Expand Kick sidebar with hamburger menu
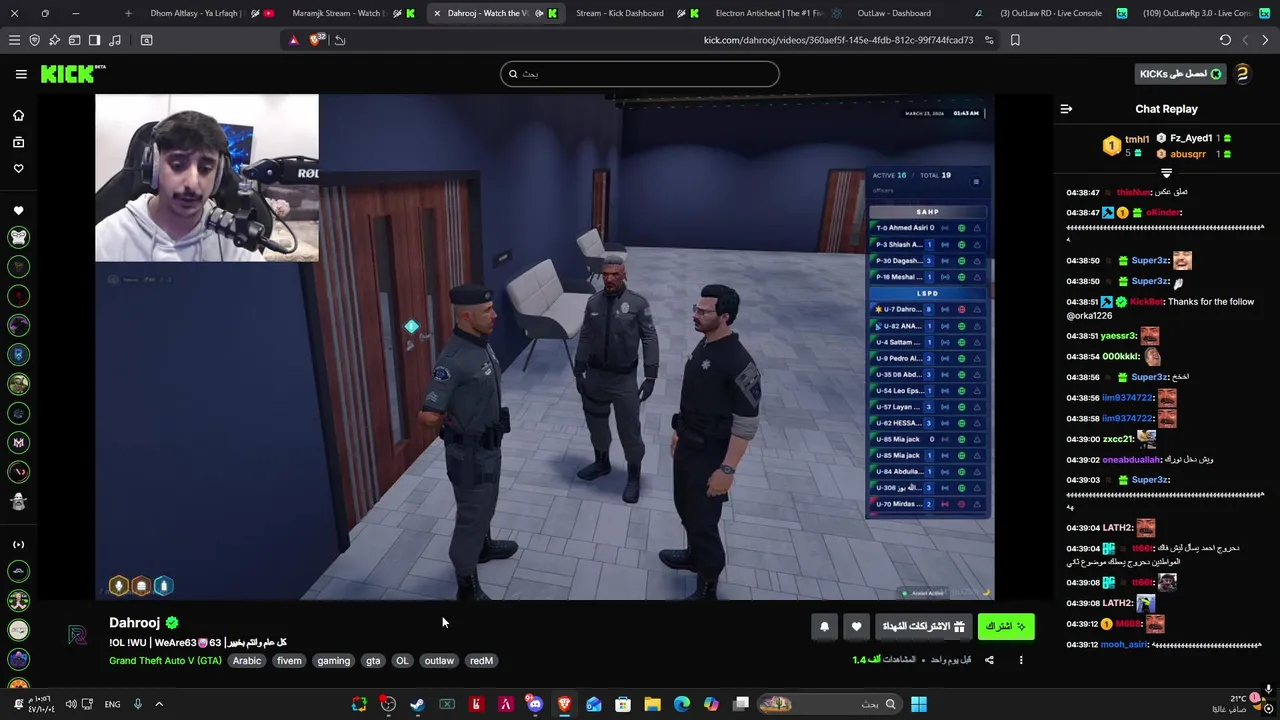Screen dimensions: 1280x720 tap(20, 74)
